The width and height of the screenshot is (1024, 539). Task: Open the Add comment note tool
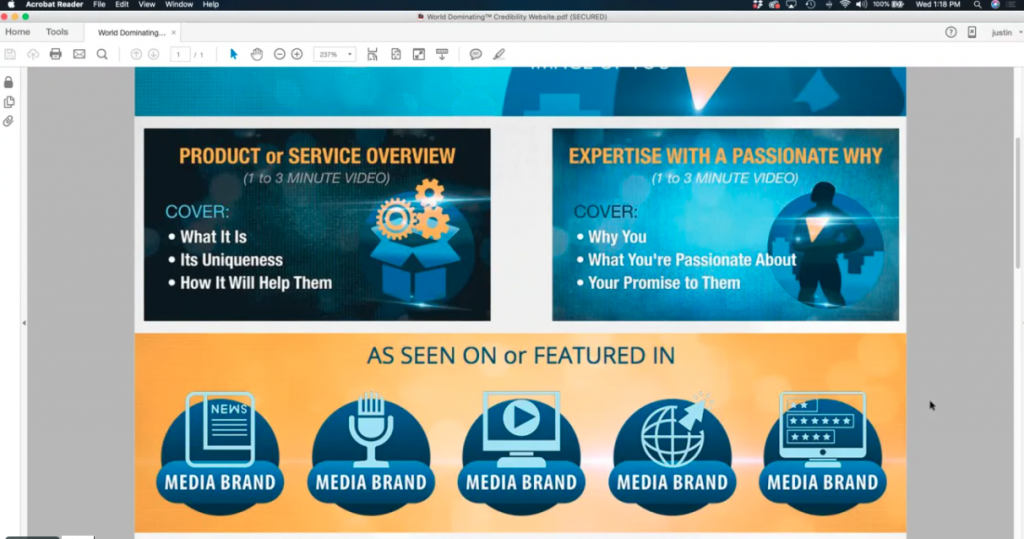click(x=476, y=54)
